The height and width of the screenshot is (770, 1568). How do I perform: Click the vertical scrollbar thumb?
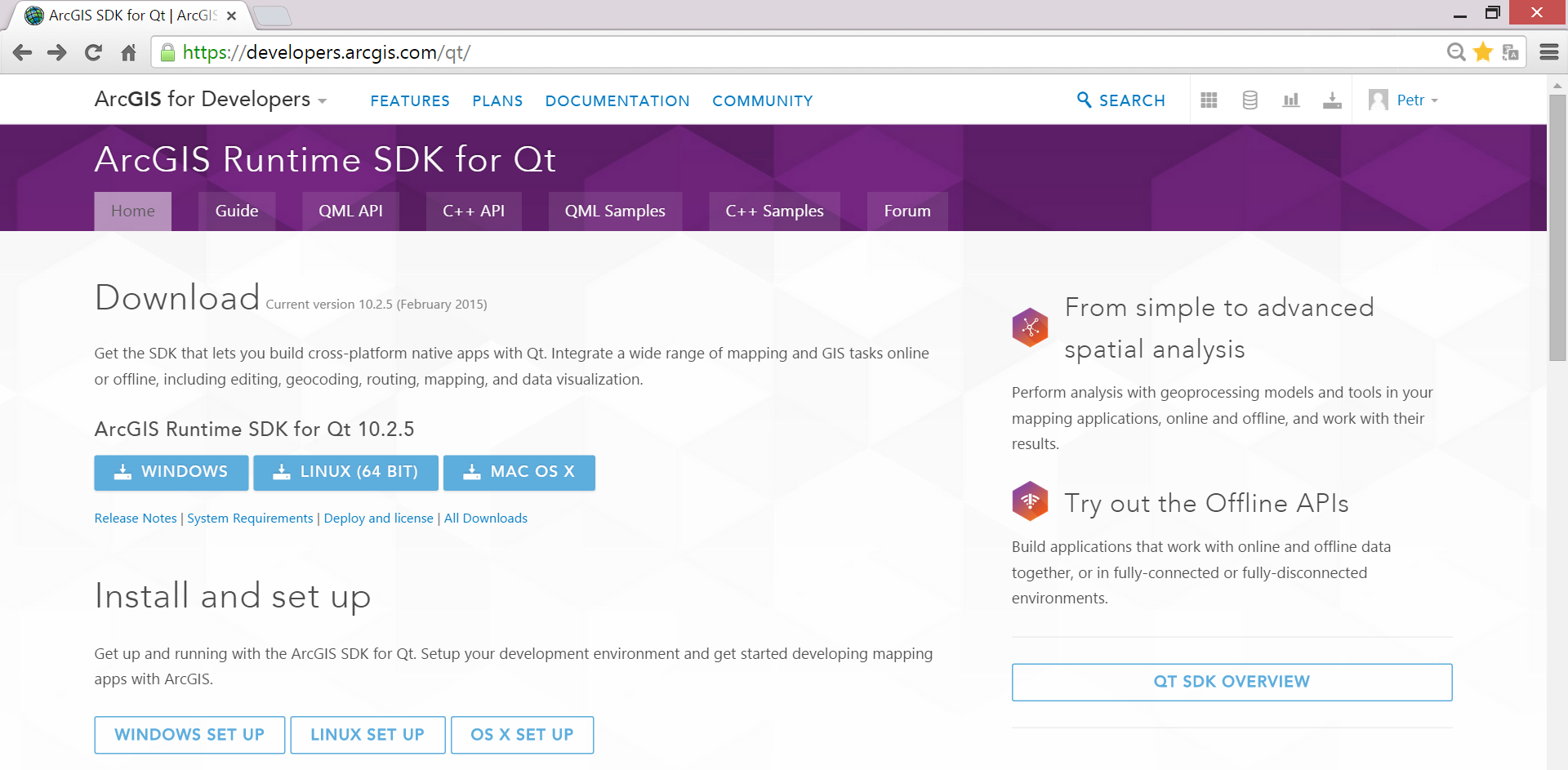[x=1557, y=227]
